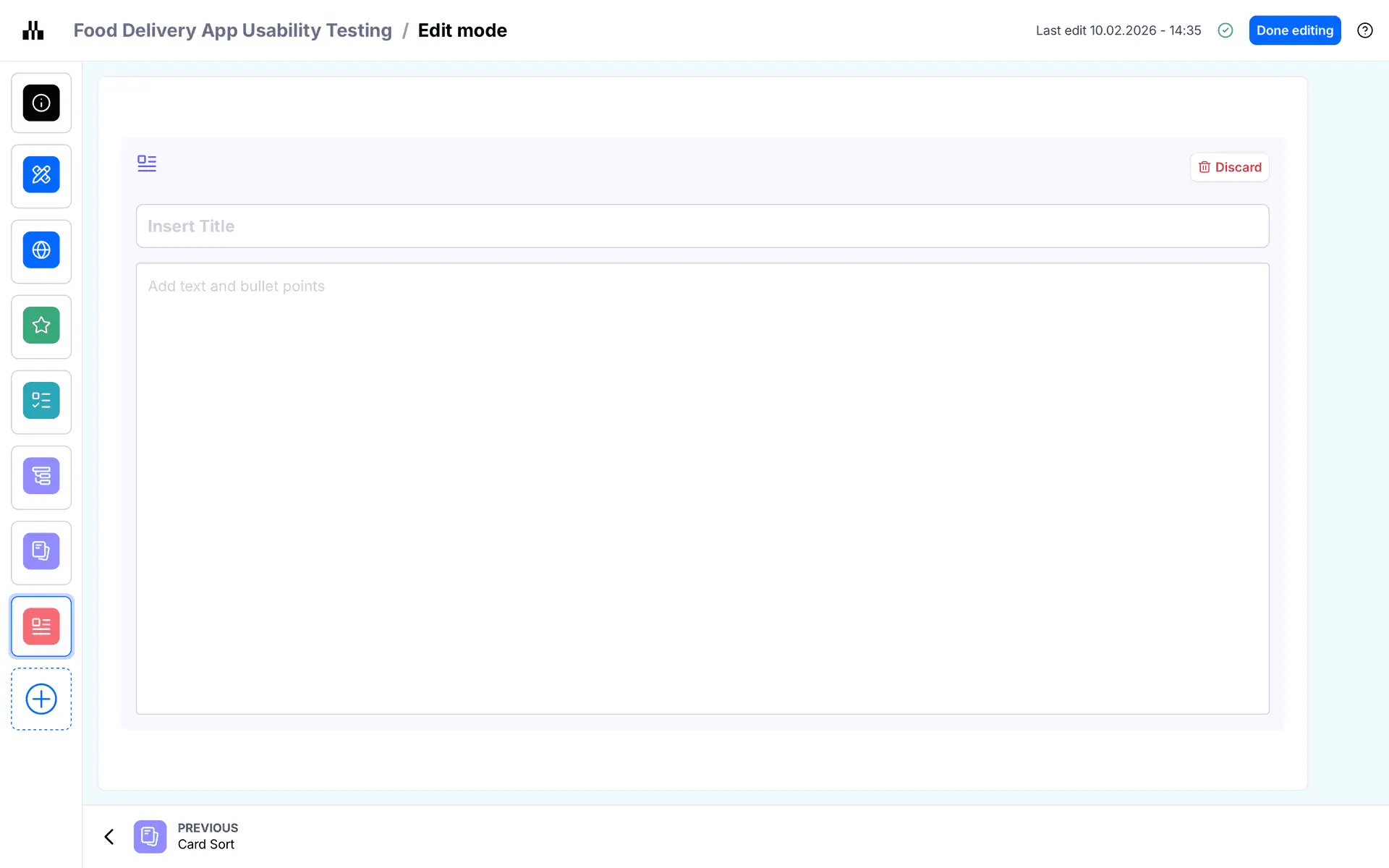Screen dimensions: 1389x868
Task: Open the blue globe website block
Action: click(41, 250)
